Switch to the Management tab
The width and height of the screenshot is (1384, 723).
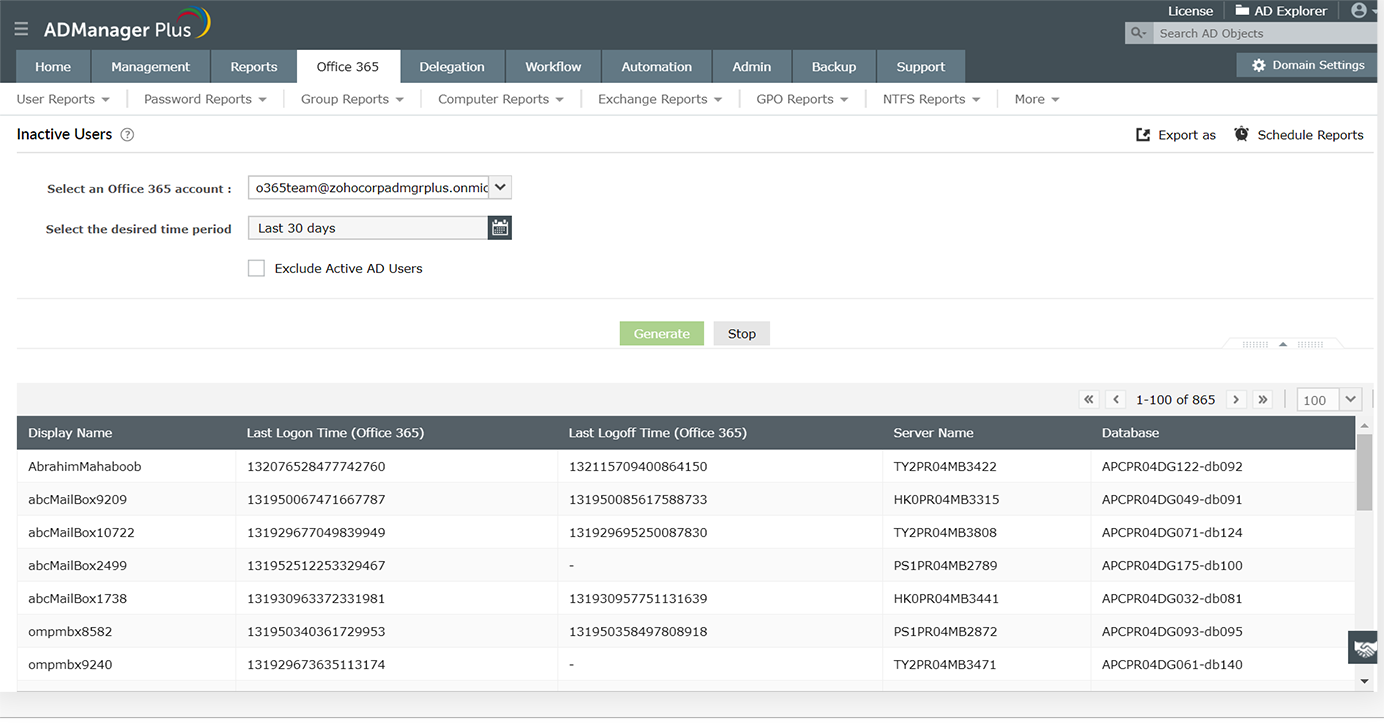click(150, 67)
